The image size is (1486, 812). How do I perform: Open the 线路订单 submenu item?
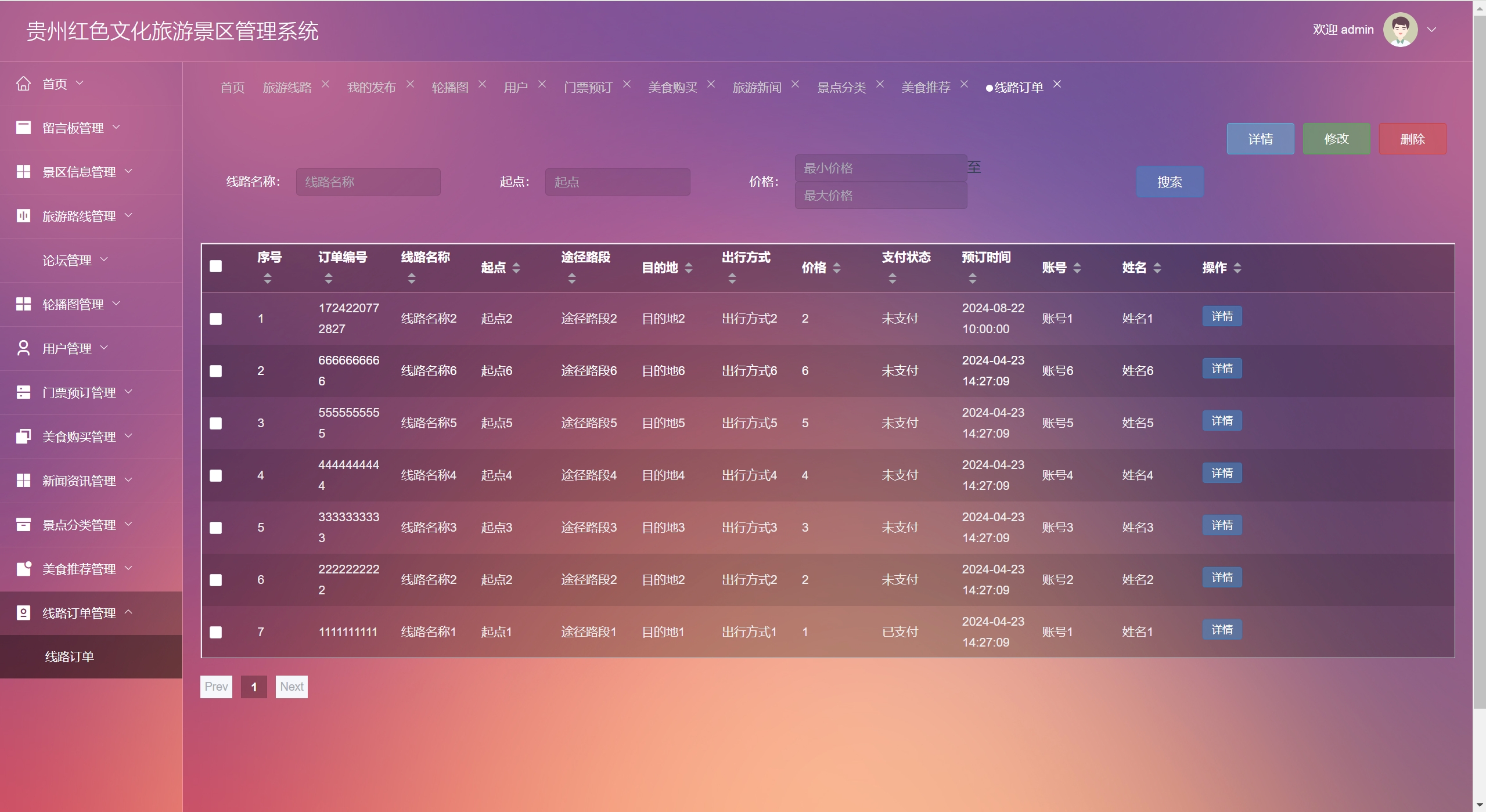(70, 656)
